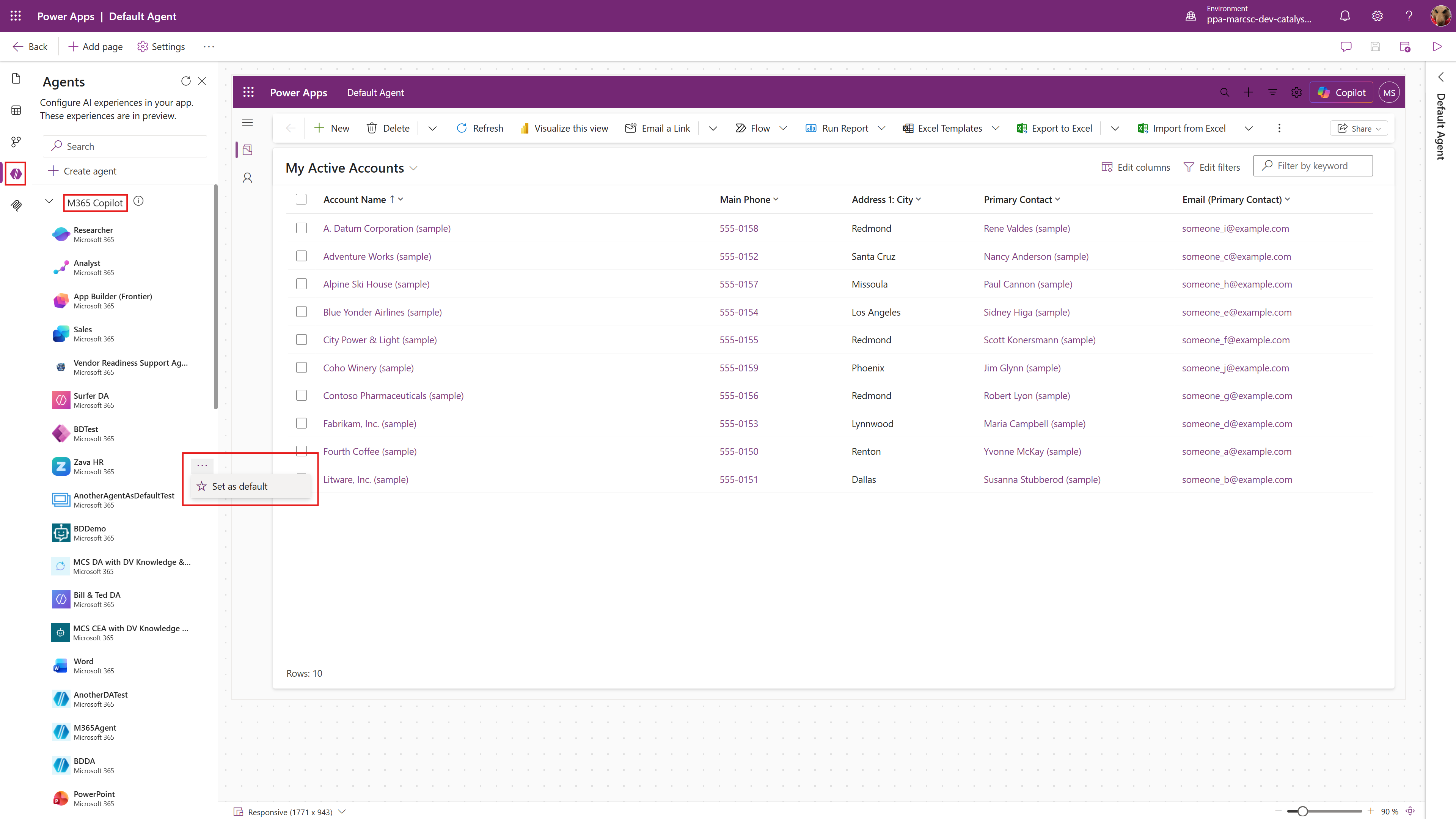1456x819 pixels.
Task: Open the Automation icon in left rail
Action: (x=16, y=142)
